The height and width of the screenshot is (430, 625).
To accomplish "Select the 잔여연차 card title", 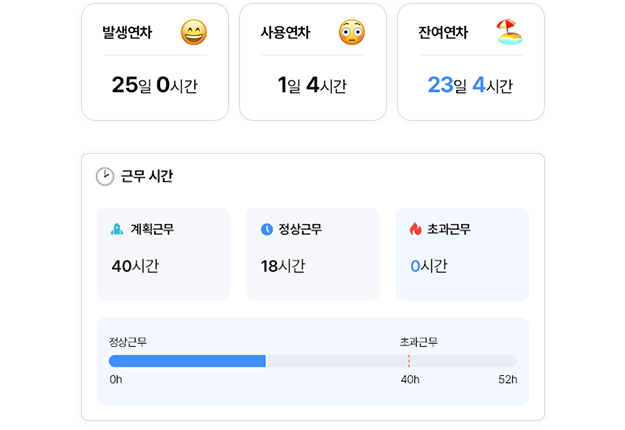I will pyautogui.click(x=443, y=33).
